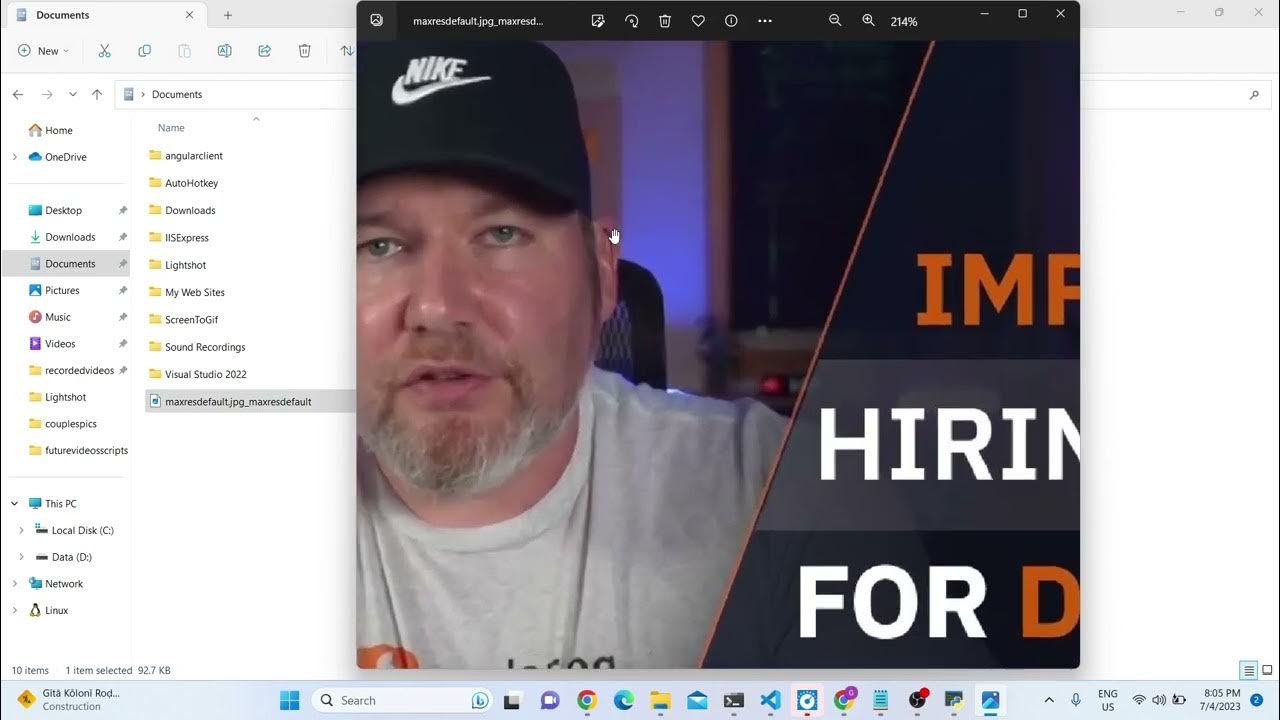The height and width of the screenshot is (720, 1280).
Task: Open the file info icon in Photos
Action: pos(731,21)
